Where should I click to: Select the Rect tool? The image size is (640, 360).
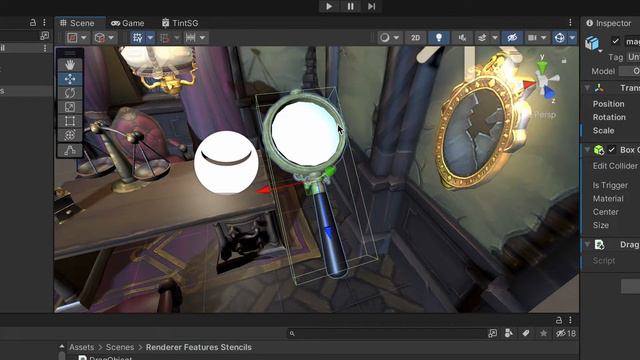[x=70, y=121]
